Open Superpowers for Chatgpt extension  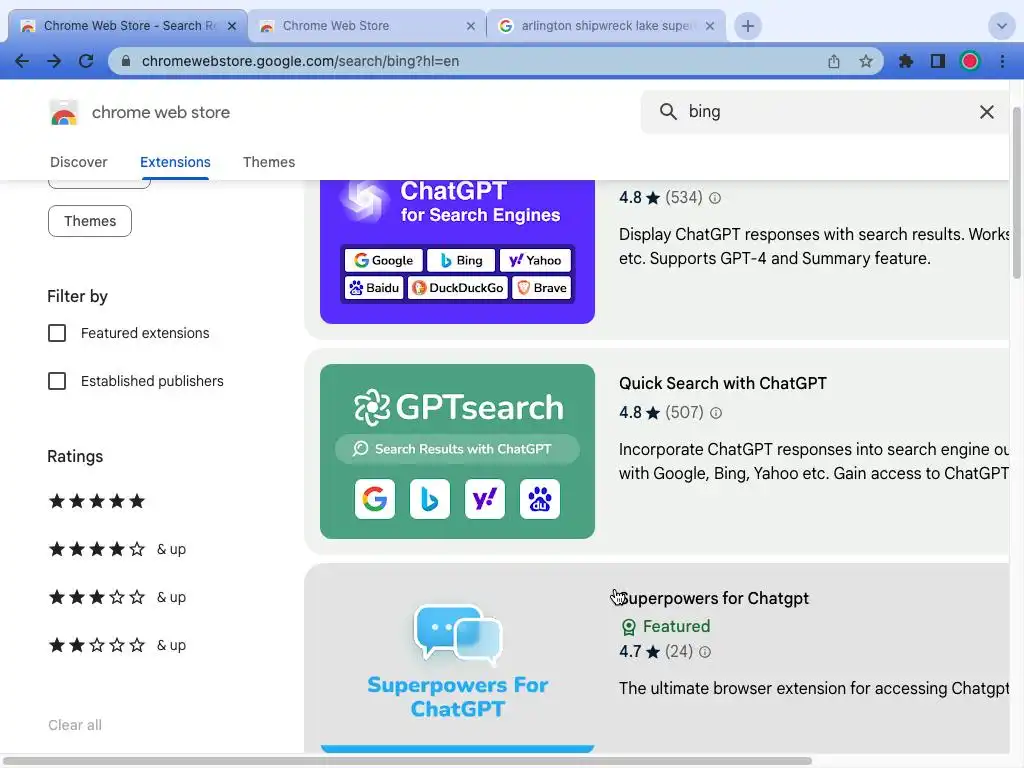coord(713,598)
